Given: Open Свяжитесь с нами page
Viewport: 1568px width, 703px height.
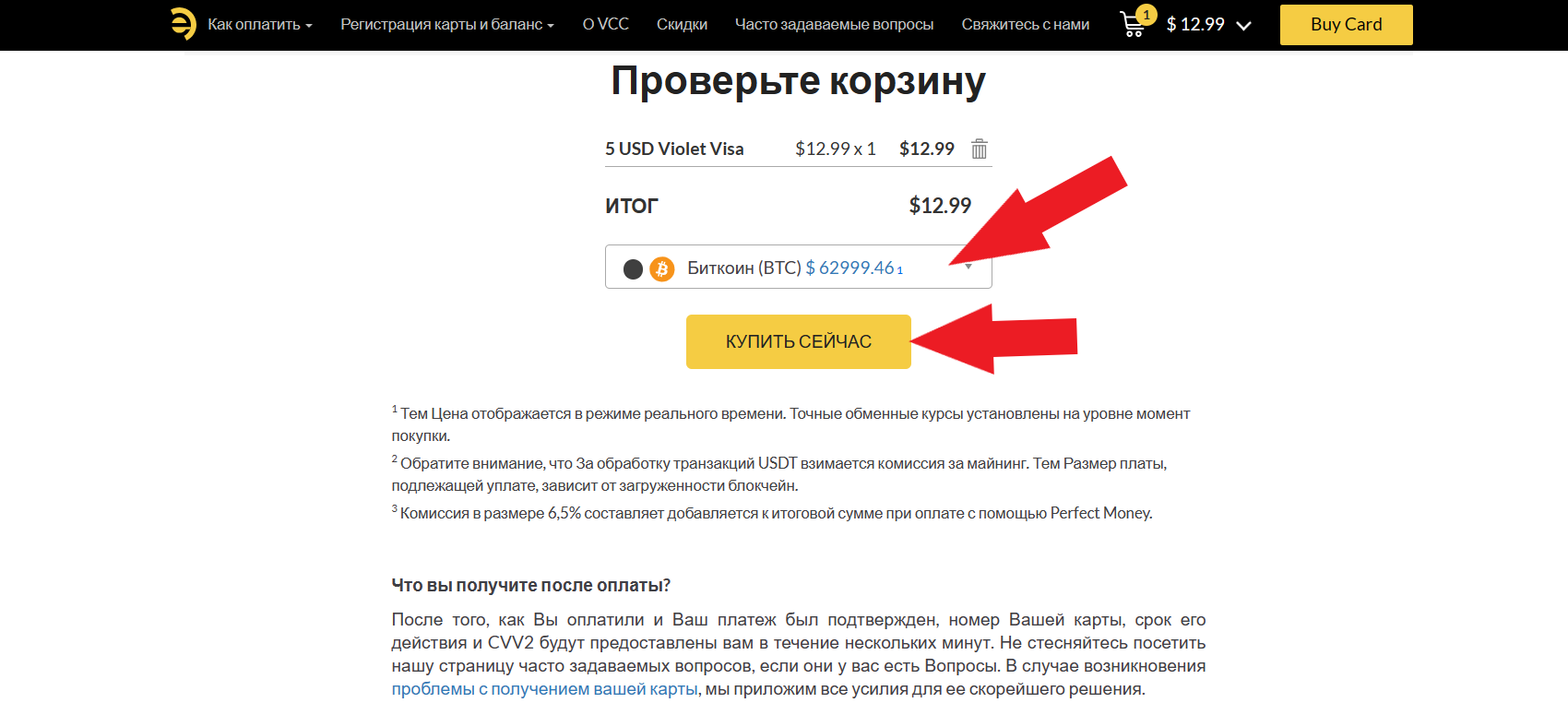Looking at the screenshot, I should (1026, 24).
